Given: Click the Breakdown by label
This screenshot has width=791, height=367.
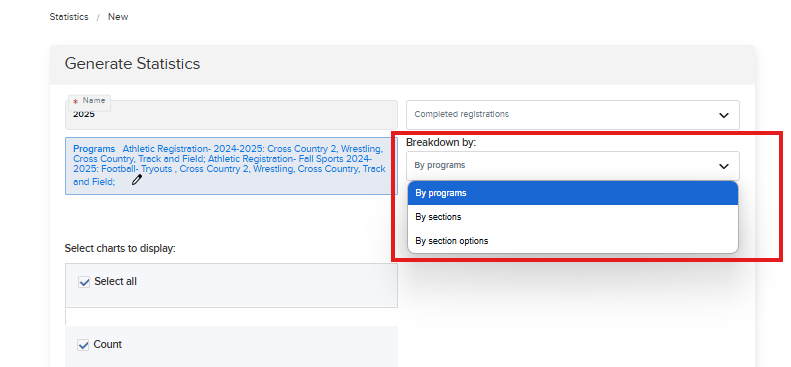Looking at the screenshot, I should click(441, 143).
